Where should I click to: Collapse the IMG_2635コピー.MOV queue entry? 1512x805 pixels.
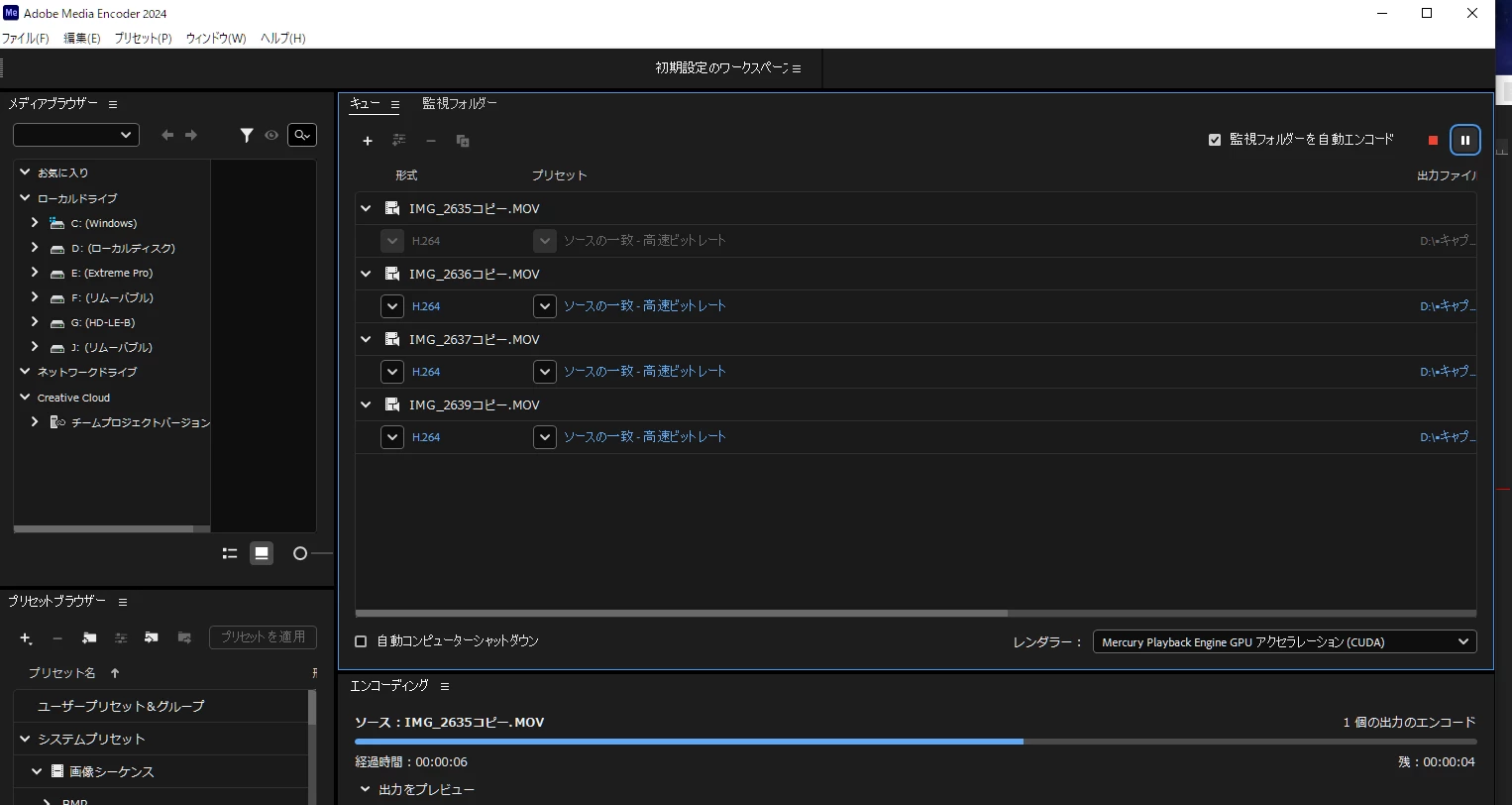coord(366,208)
